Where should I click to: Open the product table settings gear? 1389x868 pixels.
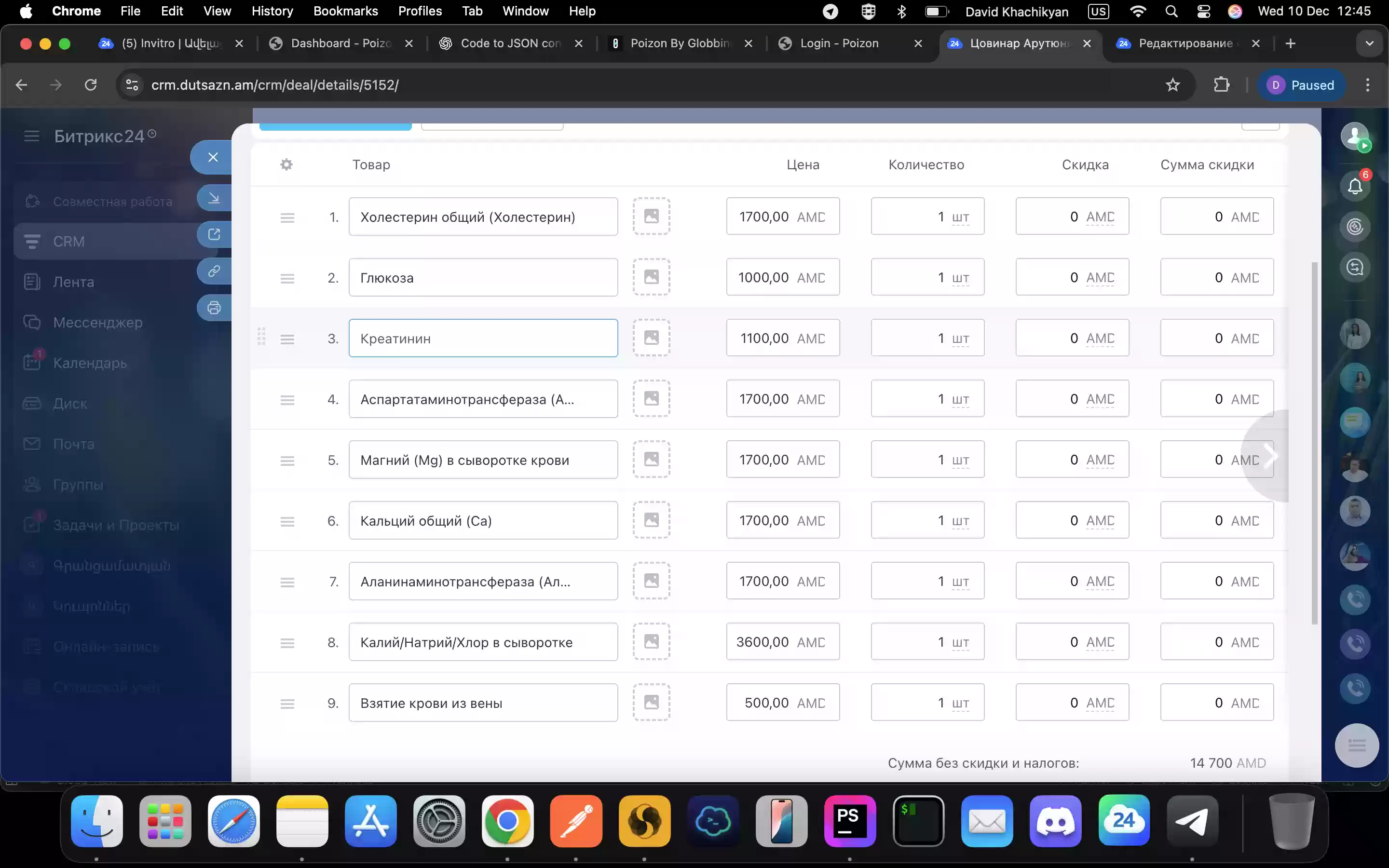coord(286,165)
